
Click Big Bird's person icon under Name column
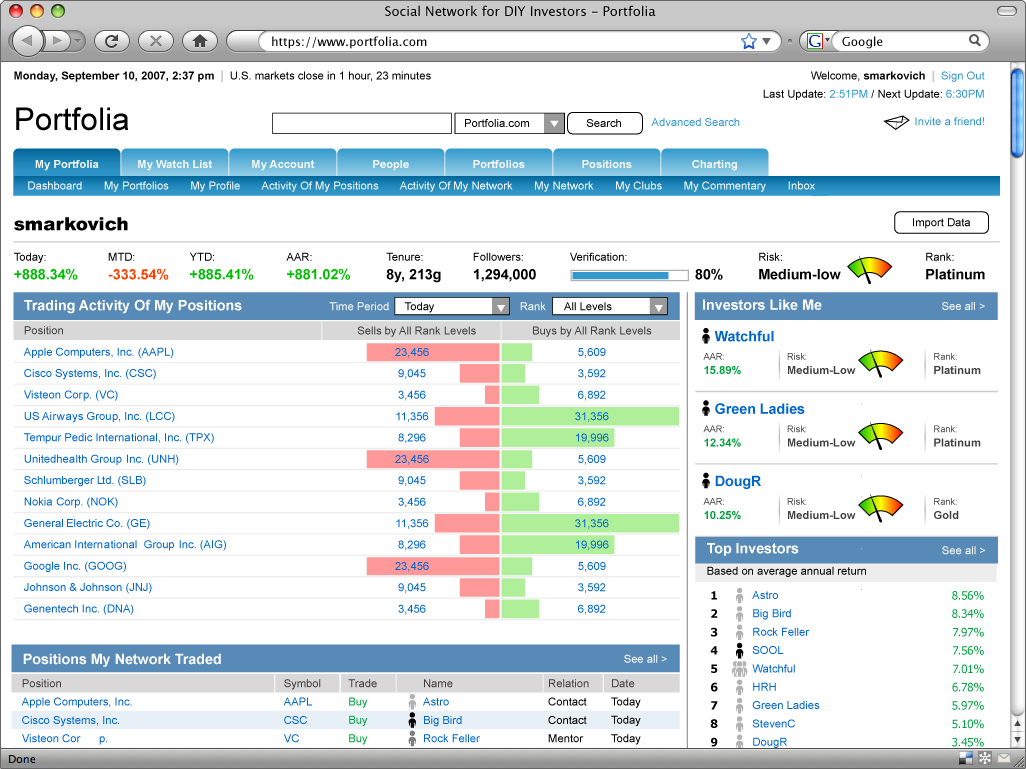click(411, 720)
